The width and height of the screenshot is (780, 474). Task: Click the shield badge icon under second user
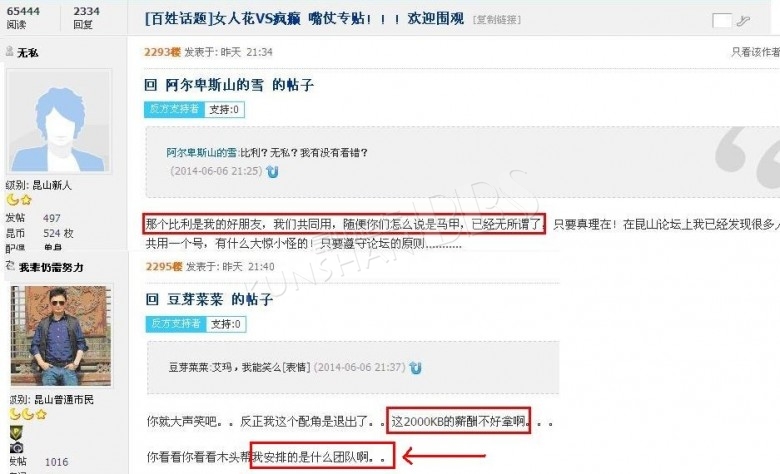click(x=16, y=433)
